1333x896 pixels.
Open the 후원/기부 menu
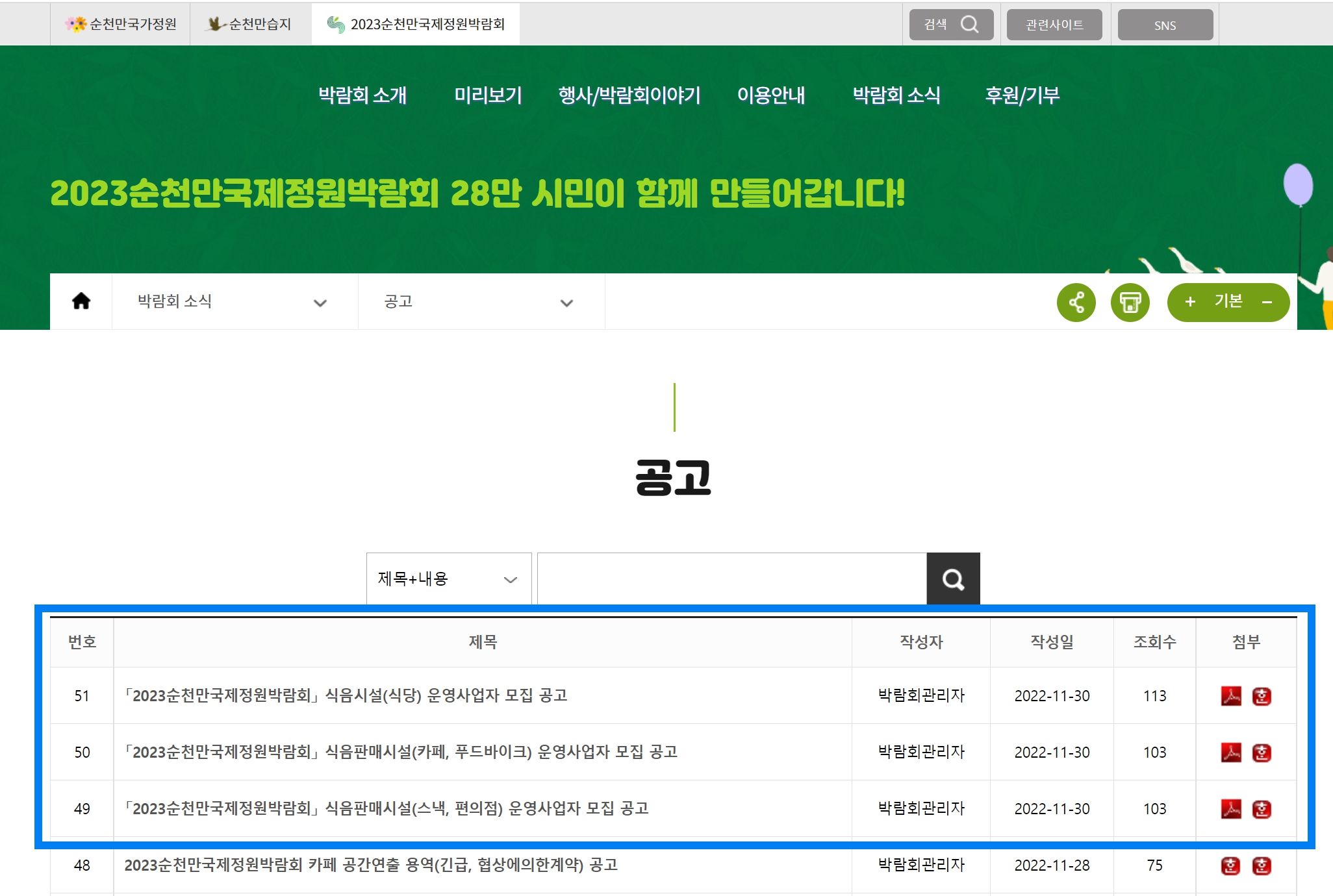click(1022, 95)
